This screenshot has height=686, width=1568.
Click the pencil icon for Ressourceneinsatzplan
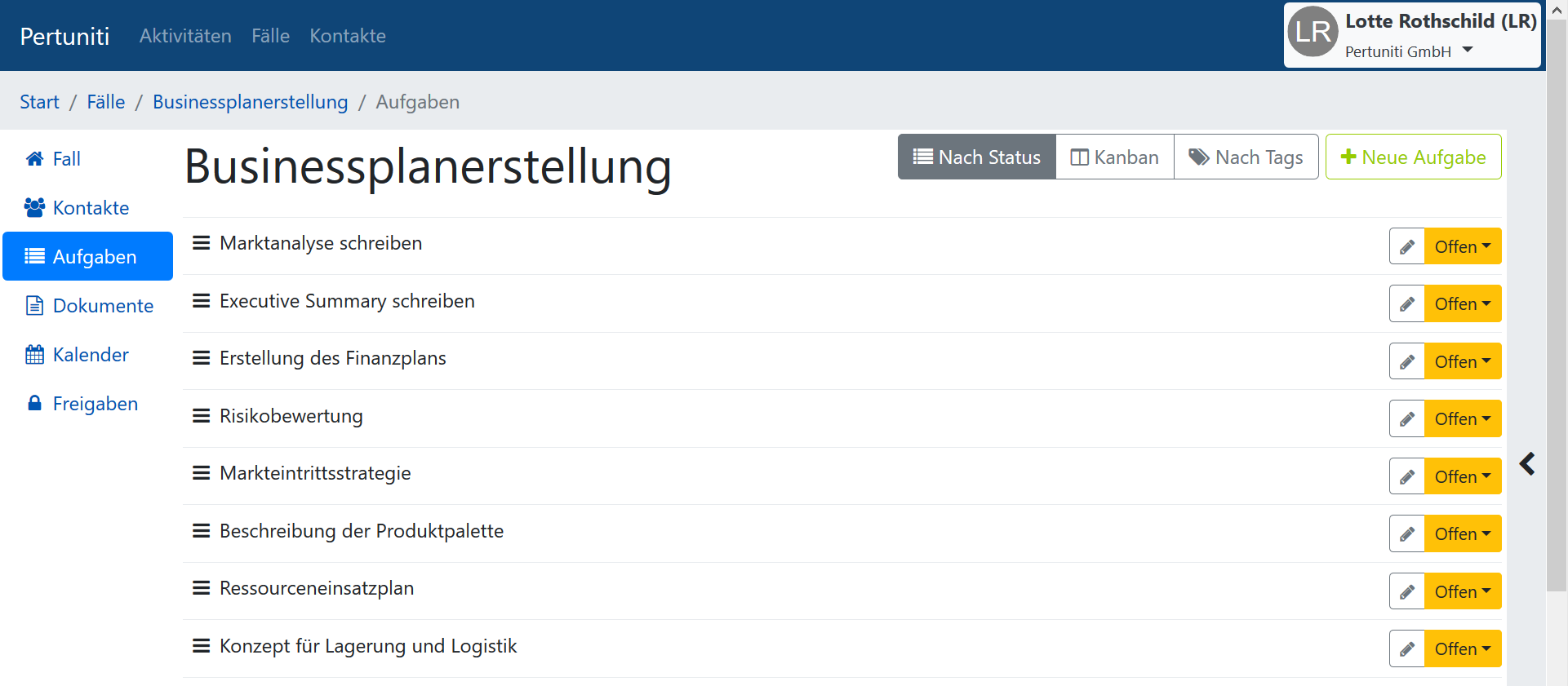click(1407, 591)
